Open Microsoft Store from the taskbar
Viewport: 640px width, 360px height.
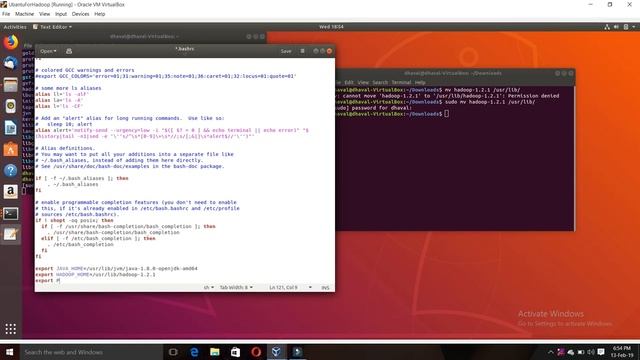pos(236,352)
